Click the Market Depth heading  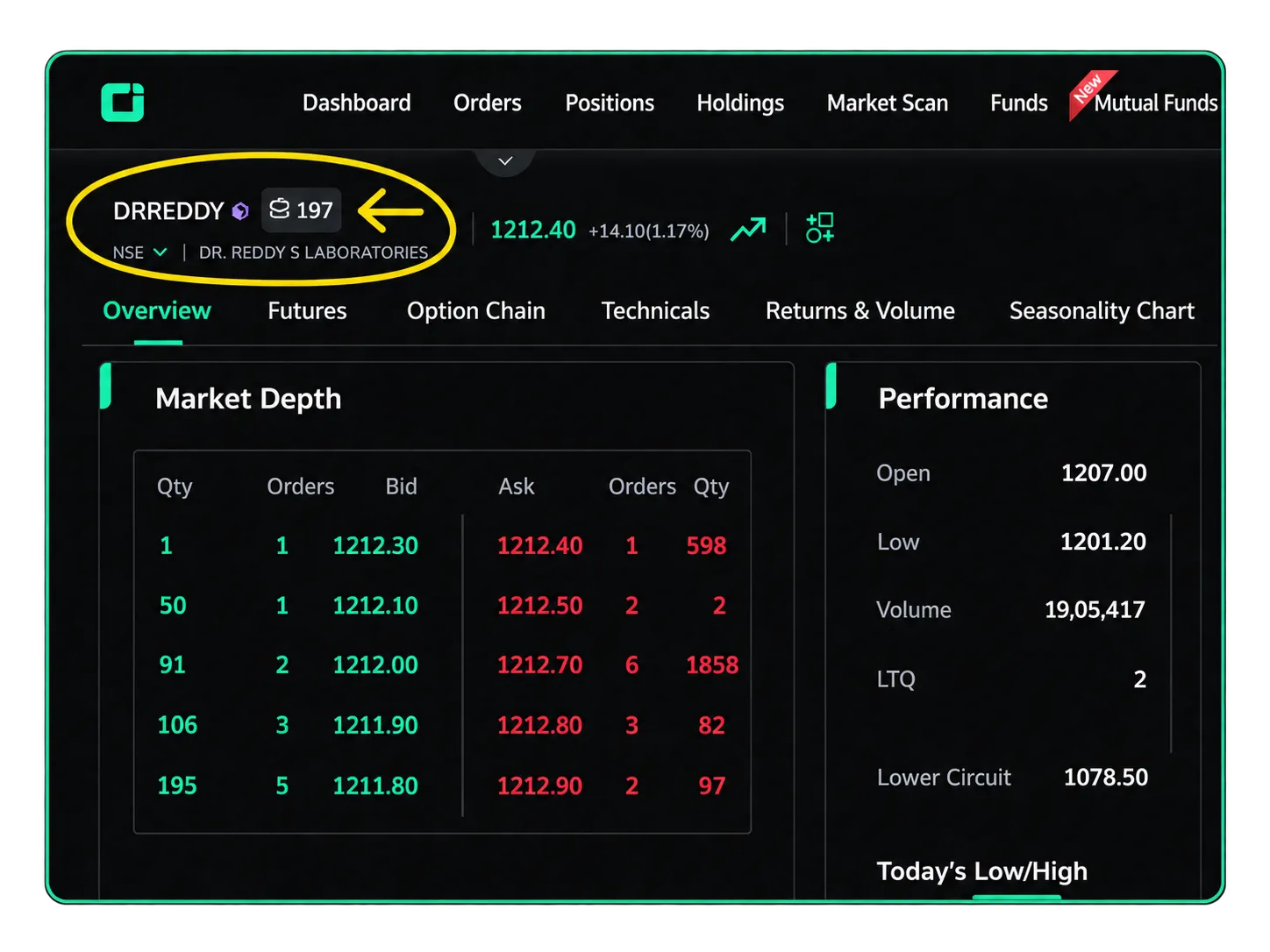pos(248,399)
